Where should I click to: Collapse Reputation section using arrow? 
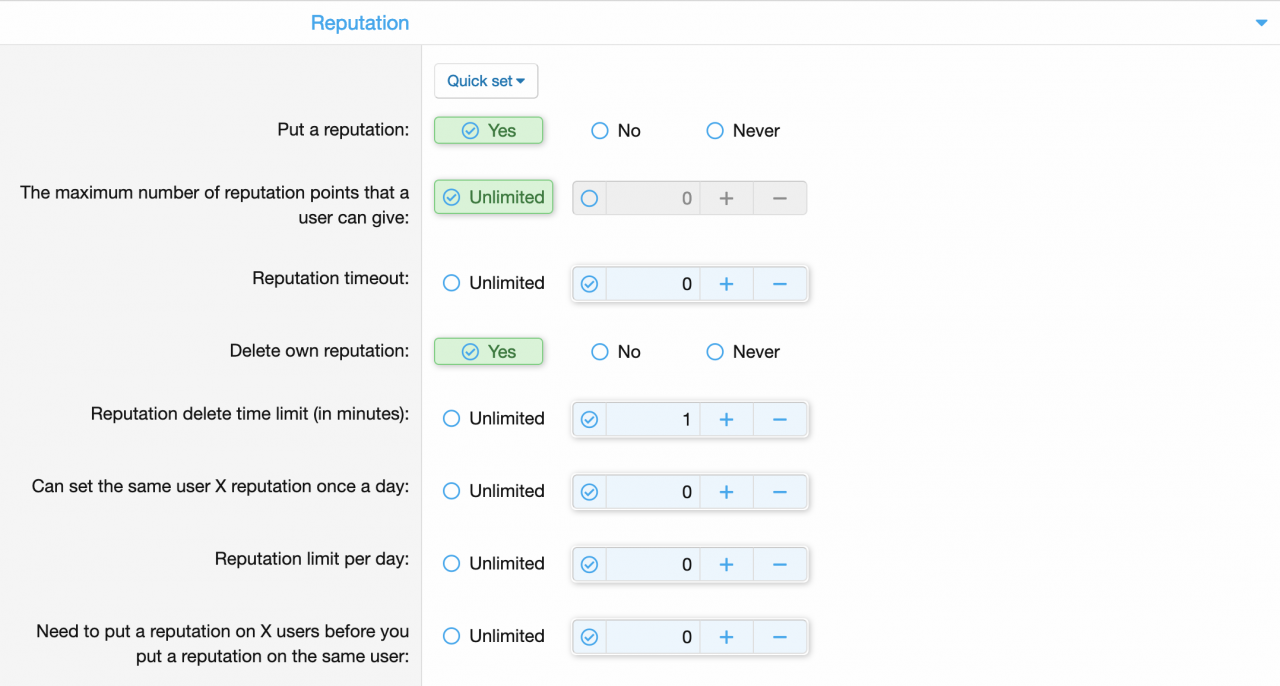(x=1261, y=23)
